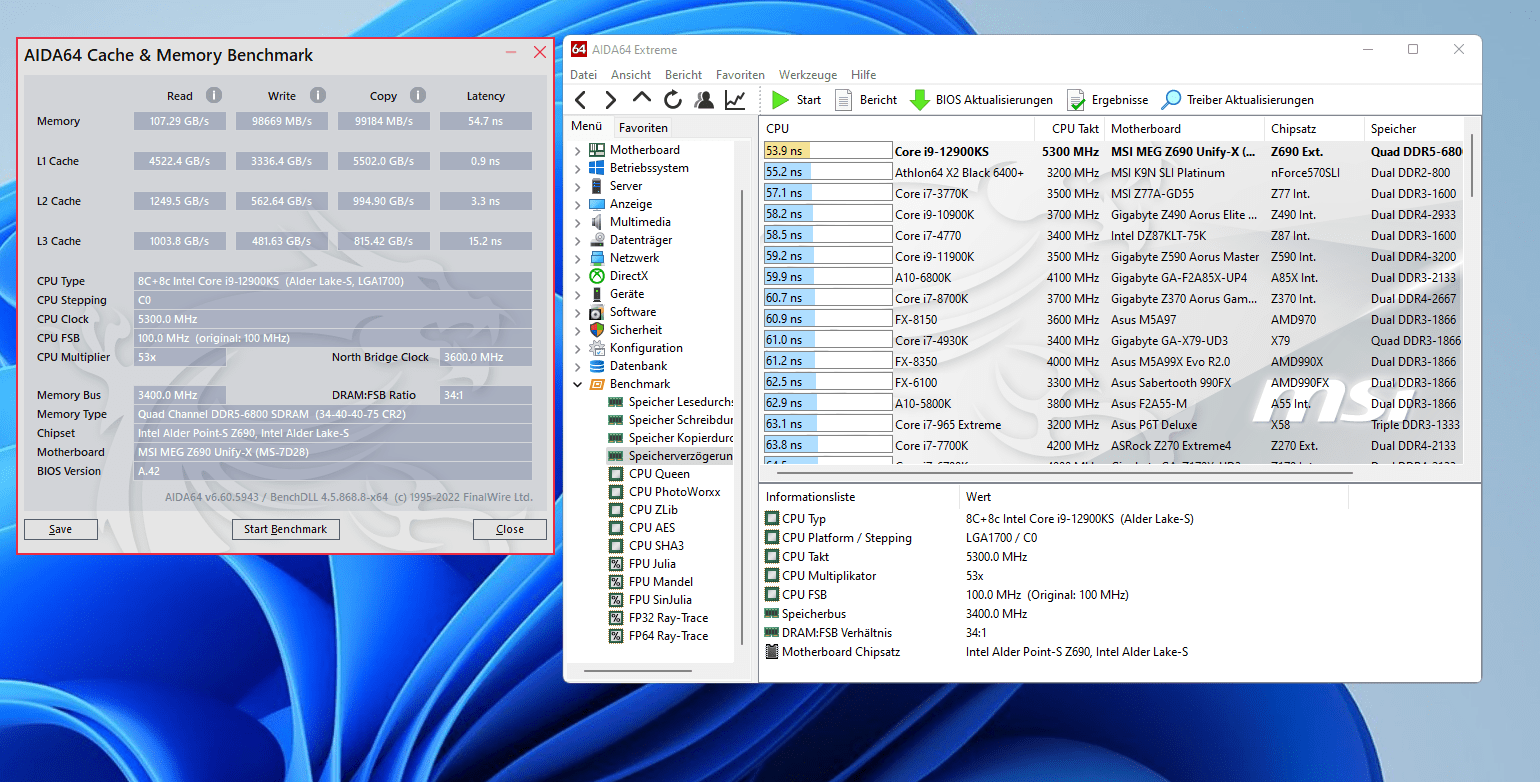Click the CPU Queen benchmark icon
The height and width of the screenshot is (782, 1540).
(617, 474)
